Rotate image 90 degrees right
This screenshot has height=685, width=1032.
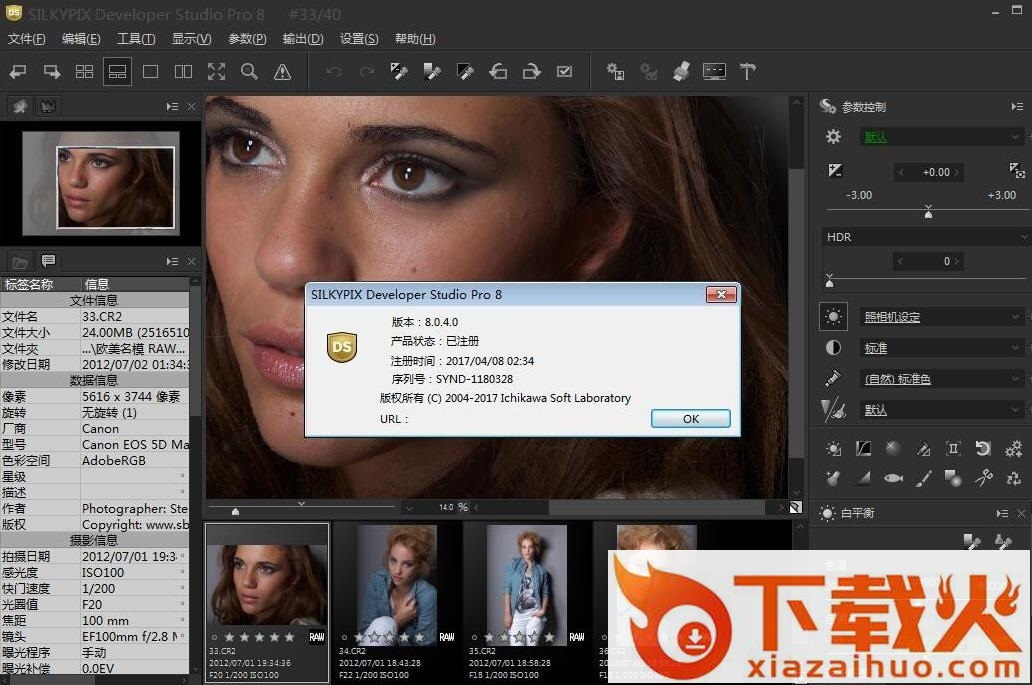[531, 71]
